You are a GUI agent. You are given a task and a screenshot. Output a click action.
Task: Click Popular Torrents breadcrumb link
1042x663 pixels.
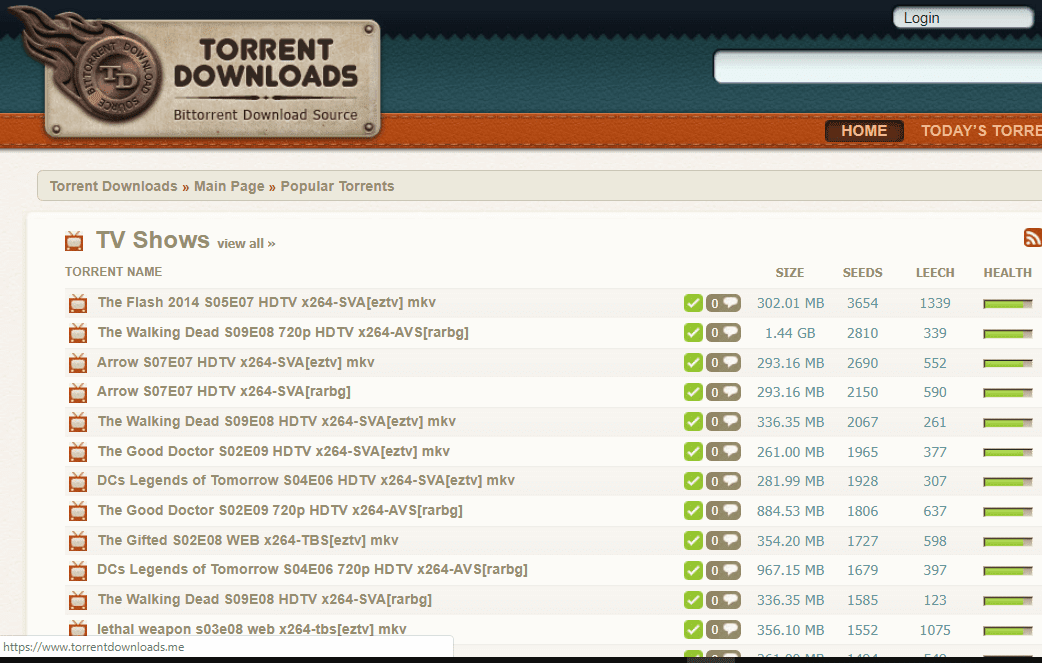click(x=337, y=186)
